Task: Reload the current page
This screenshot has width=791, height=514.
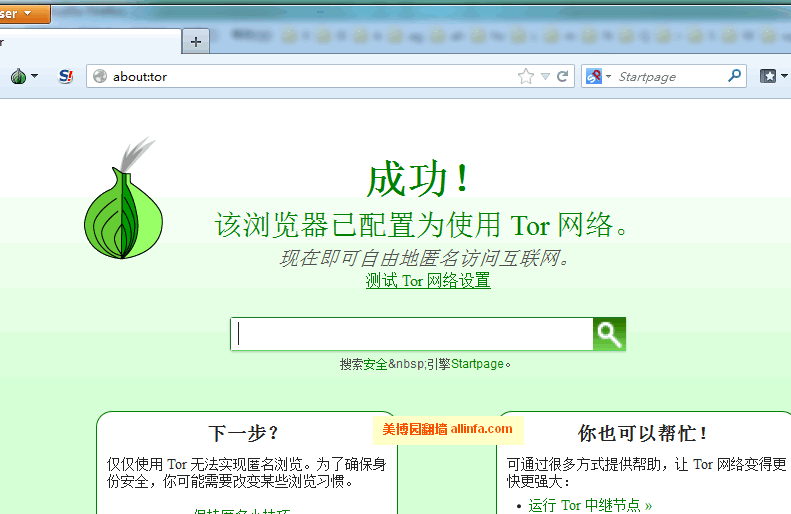Action: click(x=562, y=76)
